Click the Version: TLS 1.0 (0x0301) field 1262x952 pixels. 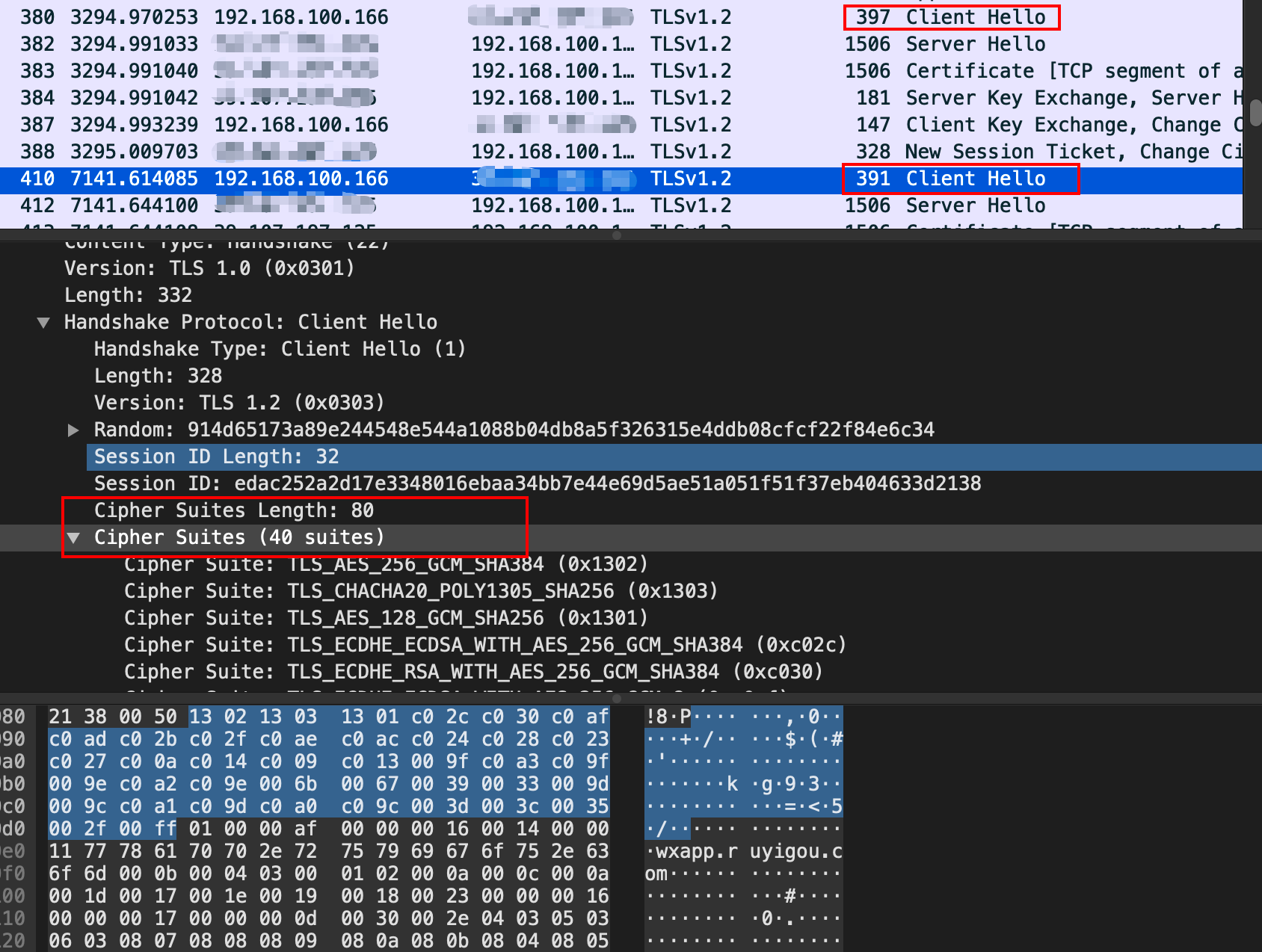(209, 268)
